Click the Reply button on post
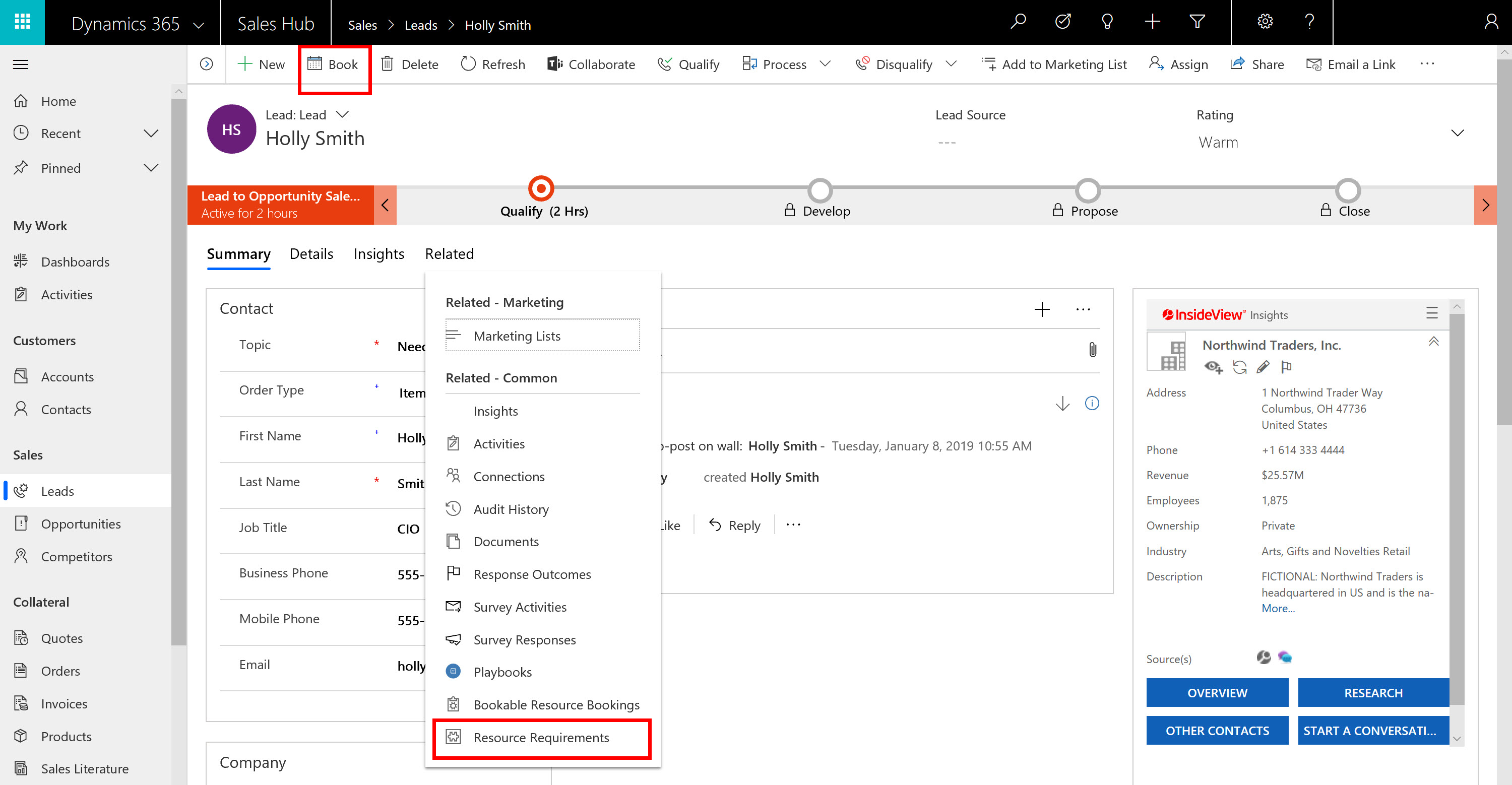 pos(734,525)
